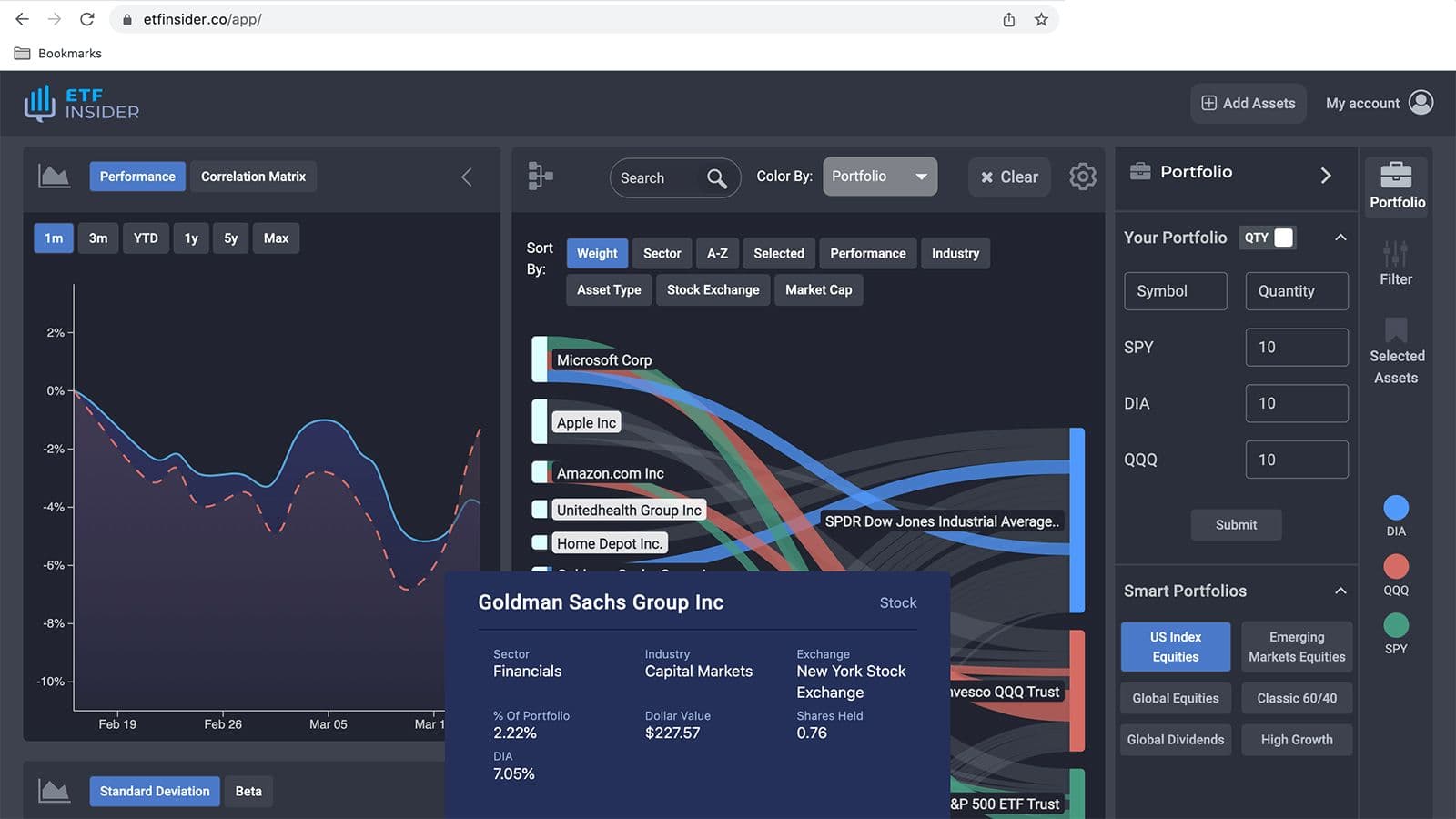This screenshot has height=819, width=1456.
Task: Click the Portfolio briefcase sidebar icon
Action: click(1396, 186)
